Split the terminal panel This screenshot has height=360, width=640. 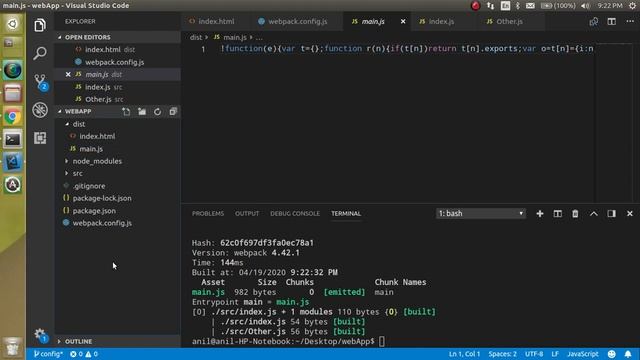(558, 213)
